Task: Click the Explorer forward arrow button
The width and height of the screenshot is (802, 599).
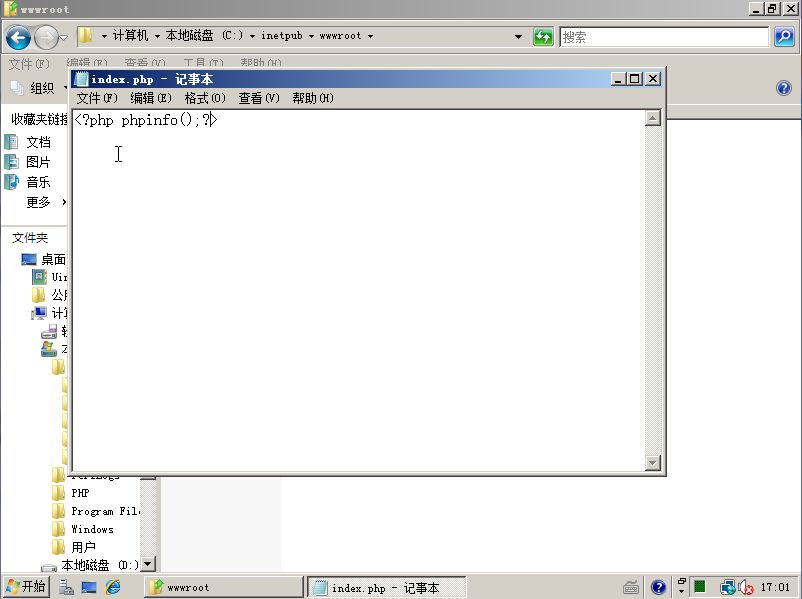Action: pos(46,37)
